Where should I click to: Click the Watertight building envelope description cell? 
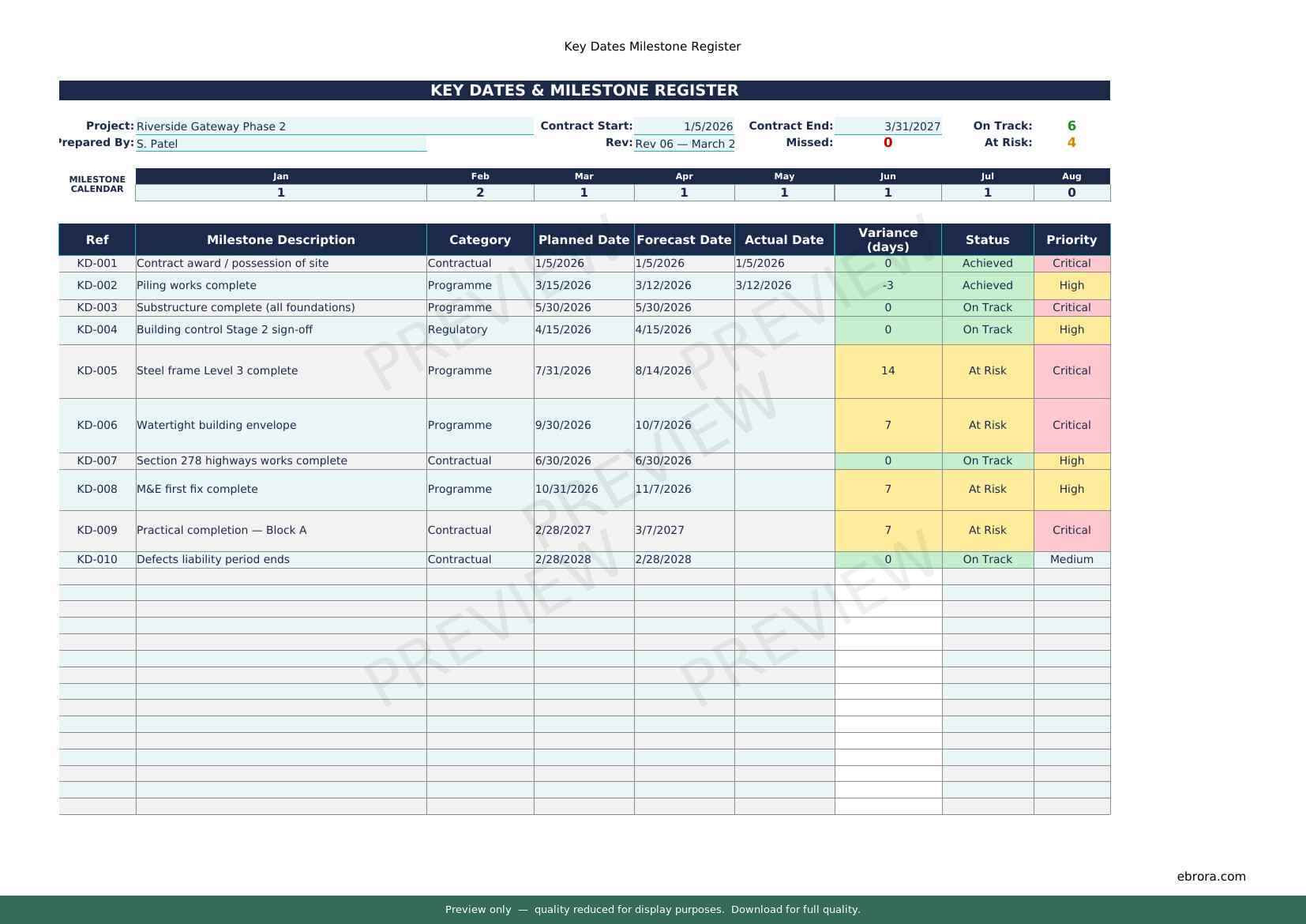280,426
